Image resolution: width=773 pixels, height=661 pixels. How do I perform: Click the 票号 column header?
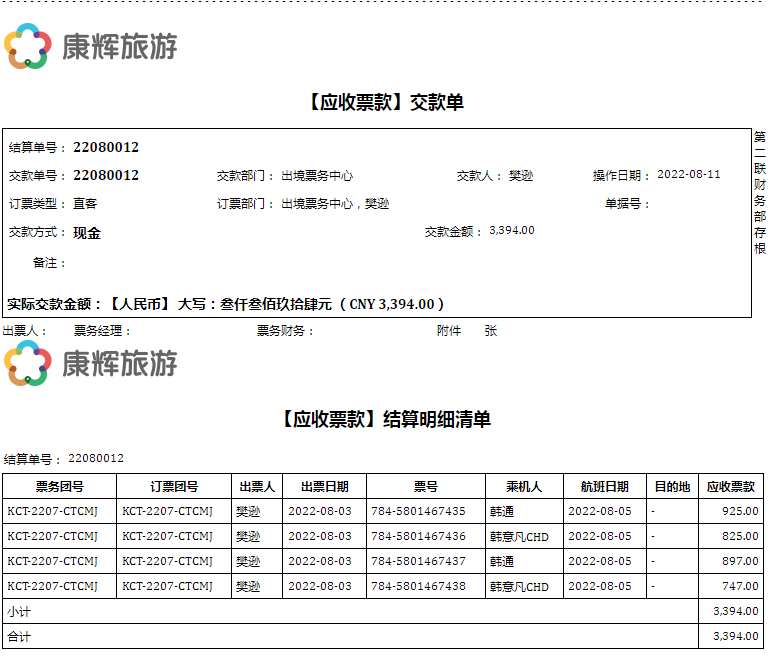(x=425, y=487)
